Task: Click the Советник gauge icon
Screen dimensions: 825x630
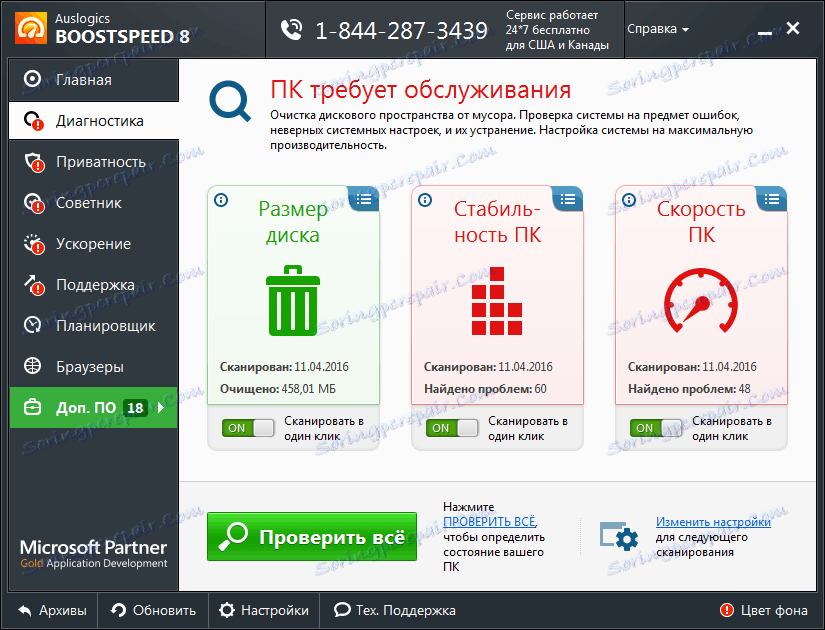Action: pyautogui.click(x=34, y=203)
